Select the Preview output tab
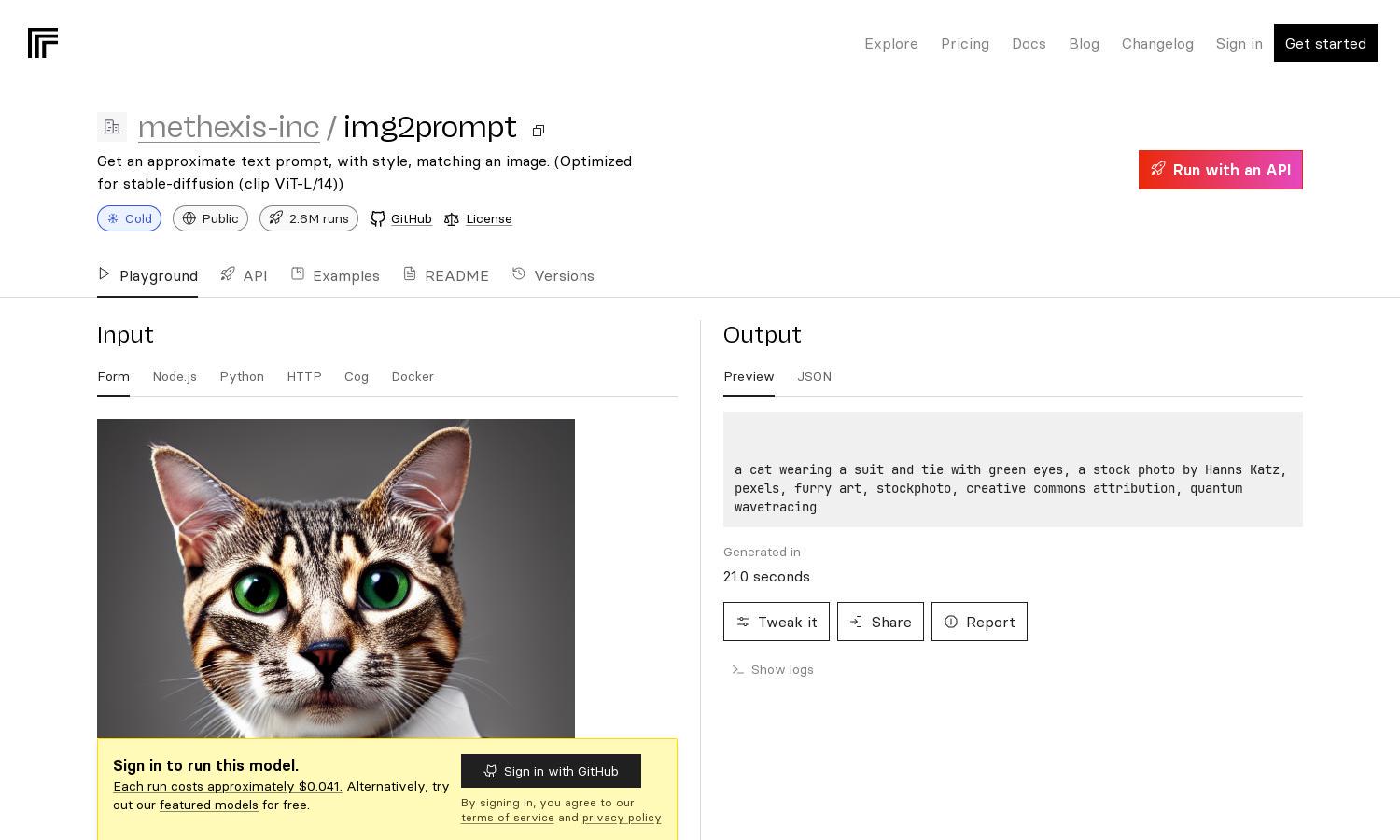Screen dimensions: 1400x840 pos(749,376)
